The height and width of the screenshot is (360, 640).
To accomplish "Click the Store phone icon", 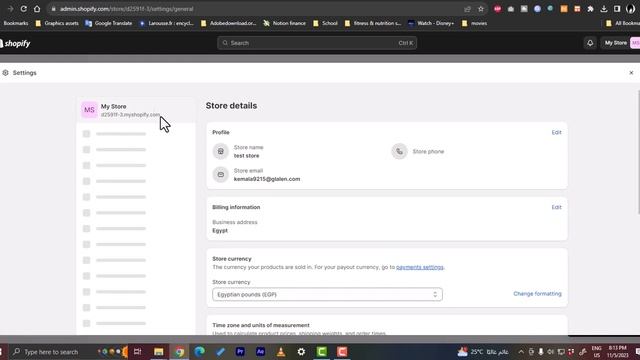I will tap(399, 151).
